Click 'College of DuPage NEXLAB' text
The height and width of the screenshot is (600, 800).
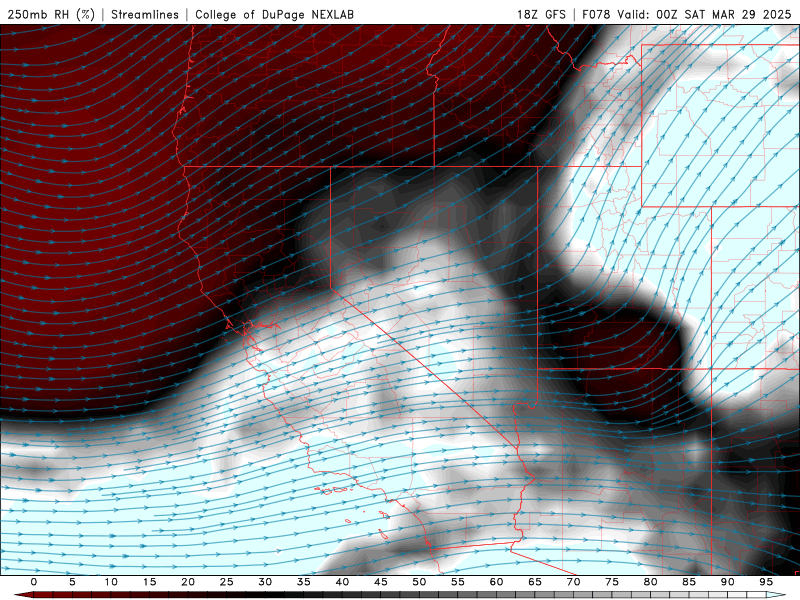point(274,14)
